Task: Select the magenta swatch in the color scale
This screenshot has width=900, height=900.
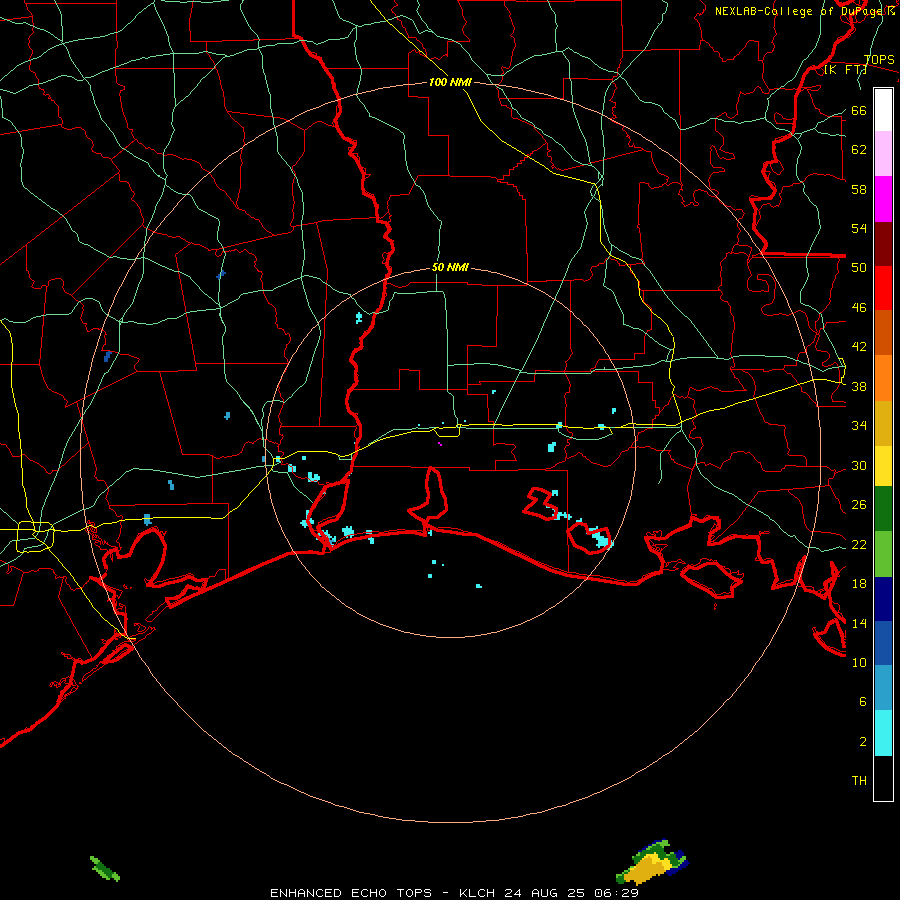Action: coord(883,199)
